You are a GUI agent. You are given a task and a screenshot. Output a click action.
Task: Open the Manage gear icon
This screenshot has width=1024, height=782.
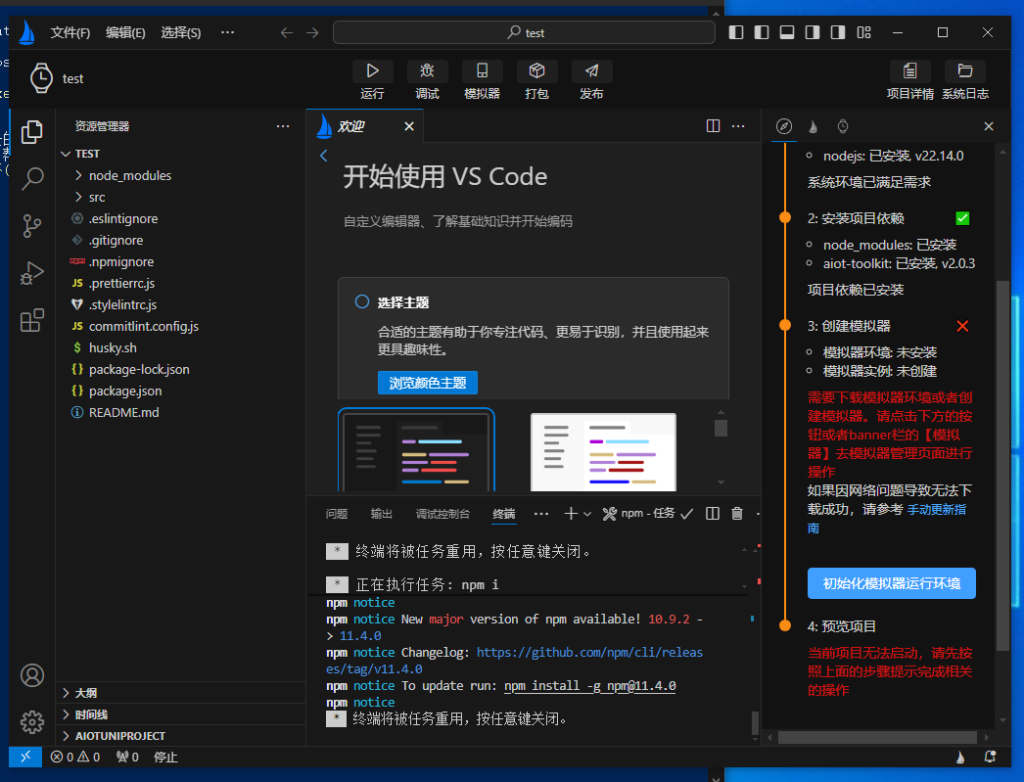pos(32,722)
